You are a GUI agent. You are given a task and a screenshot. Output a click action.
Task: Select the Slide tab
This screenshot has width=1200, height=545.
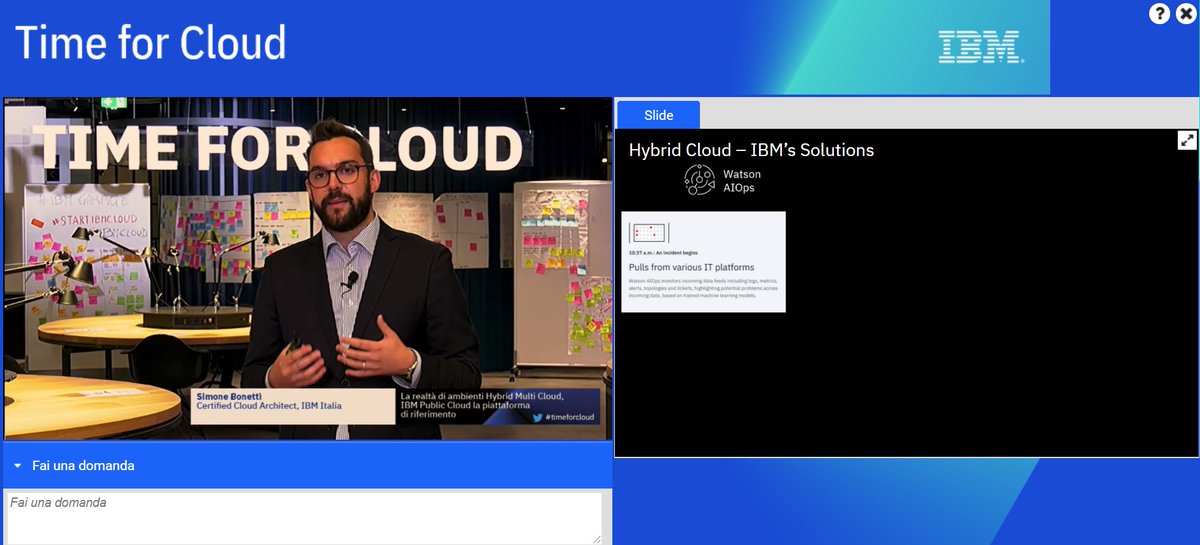click(658, 115)
